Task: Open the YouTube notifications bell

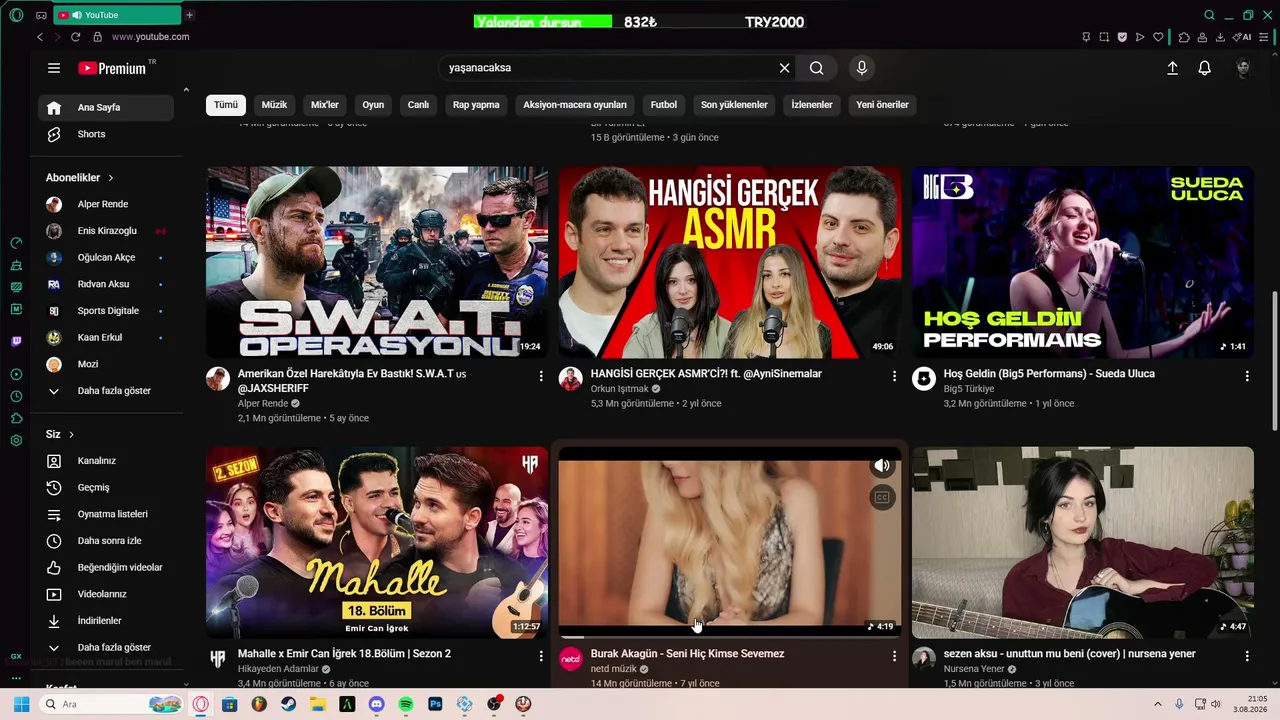Action: (x=1205, y=68)
